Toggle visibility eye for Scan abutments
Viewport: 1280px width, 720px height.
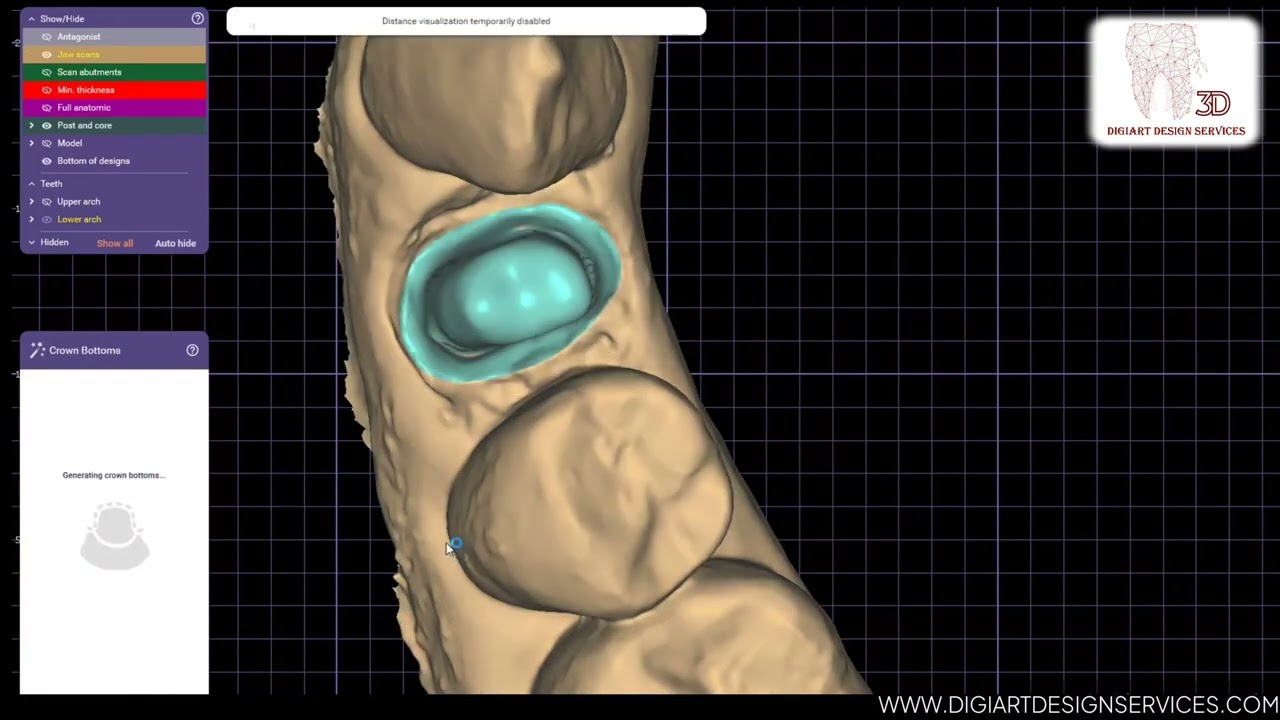click(46, 72)
